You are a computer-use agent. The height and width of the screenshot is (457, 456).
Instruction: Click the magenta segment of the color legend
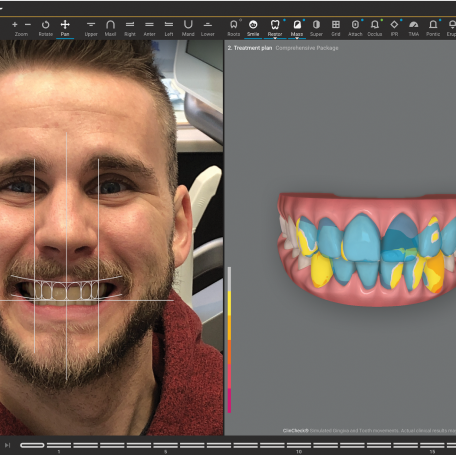tap(229, 400)
